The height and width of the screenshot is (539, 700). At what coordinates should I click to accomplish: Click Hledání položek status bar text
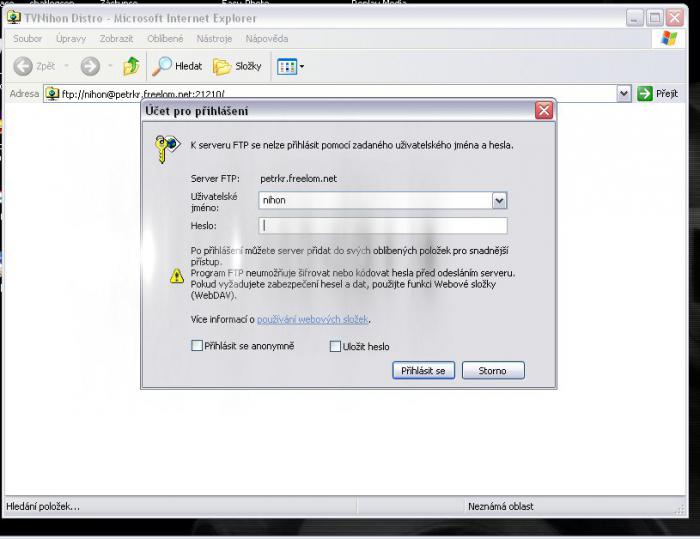tap(43, 506)
